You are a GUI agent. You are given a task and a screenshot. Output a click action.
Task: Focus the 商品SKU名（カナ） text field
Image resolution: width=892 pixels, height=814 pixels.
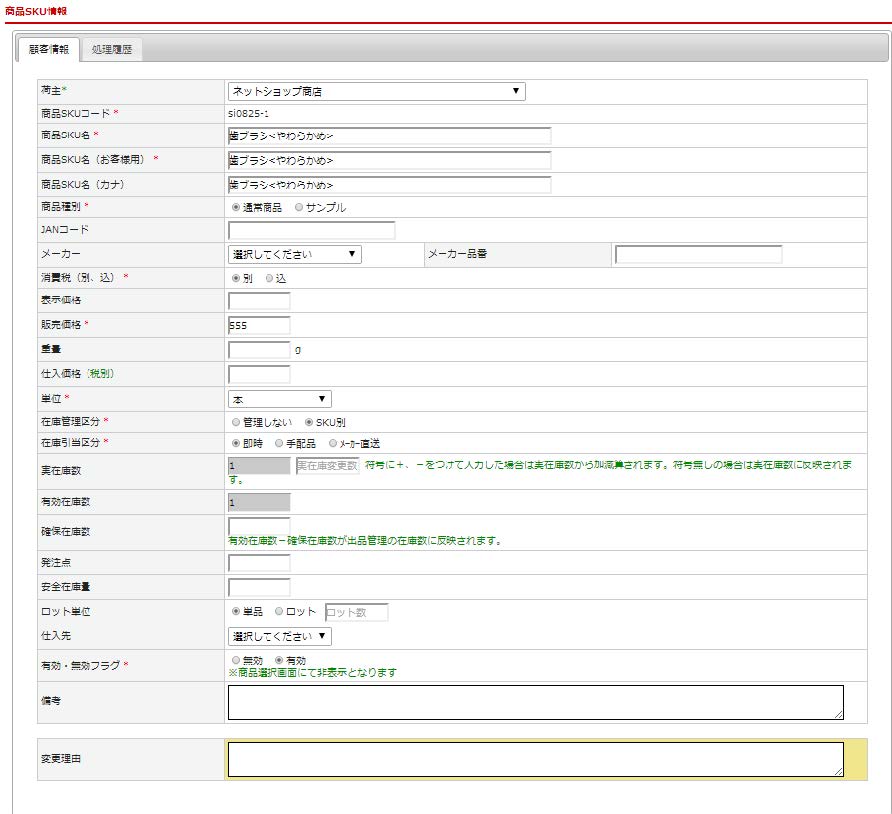coord(389,185)
